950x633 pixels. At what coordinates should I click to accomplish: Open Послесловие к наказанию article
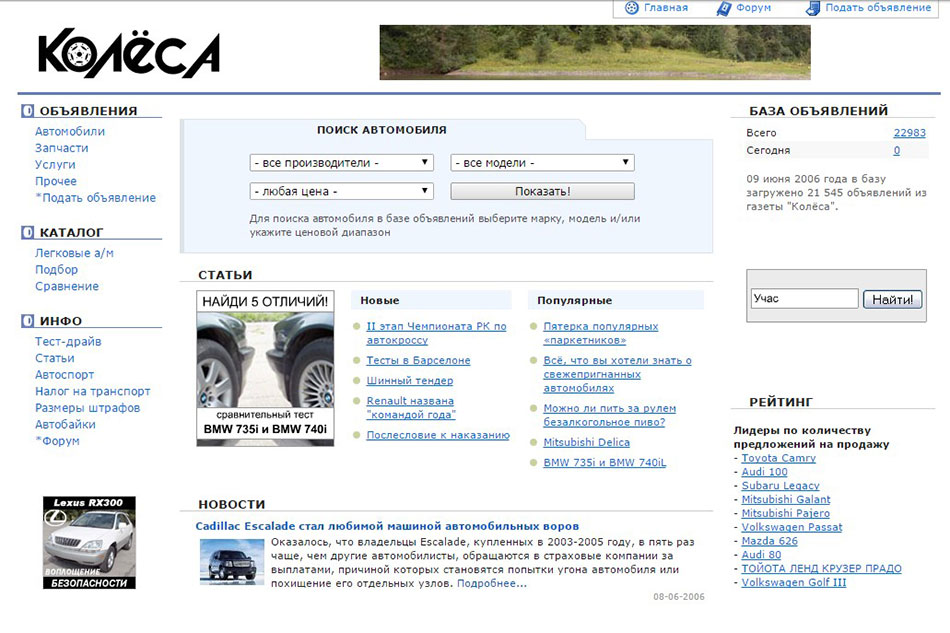[437, 435]
